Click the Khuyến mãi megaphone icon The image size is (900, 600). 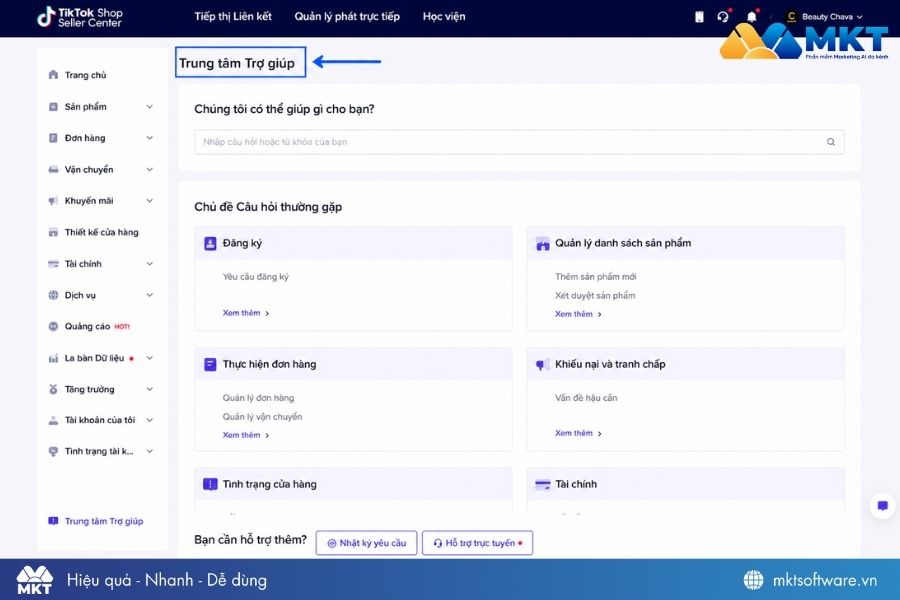click(x=53, y=200)
